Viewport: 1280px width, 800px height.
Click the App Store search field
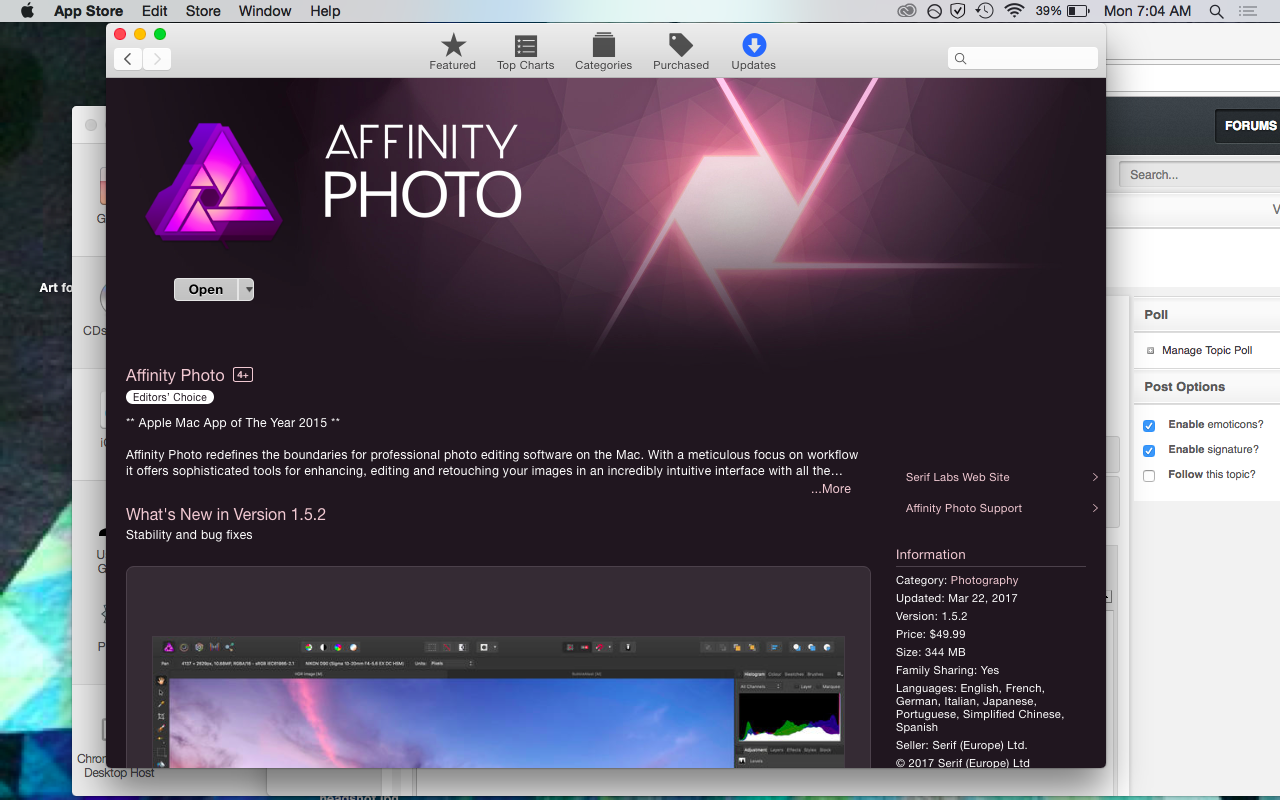pyautogui.click(x=1023, y=58)
